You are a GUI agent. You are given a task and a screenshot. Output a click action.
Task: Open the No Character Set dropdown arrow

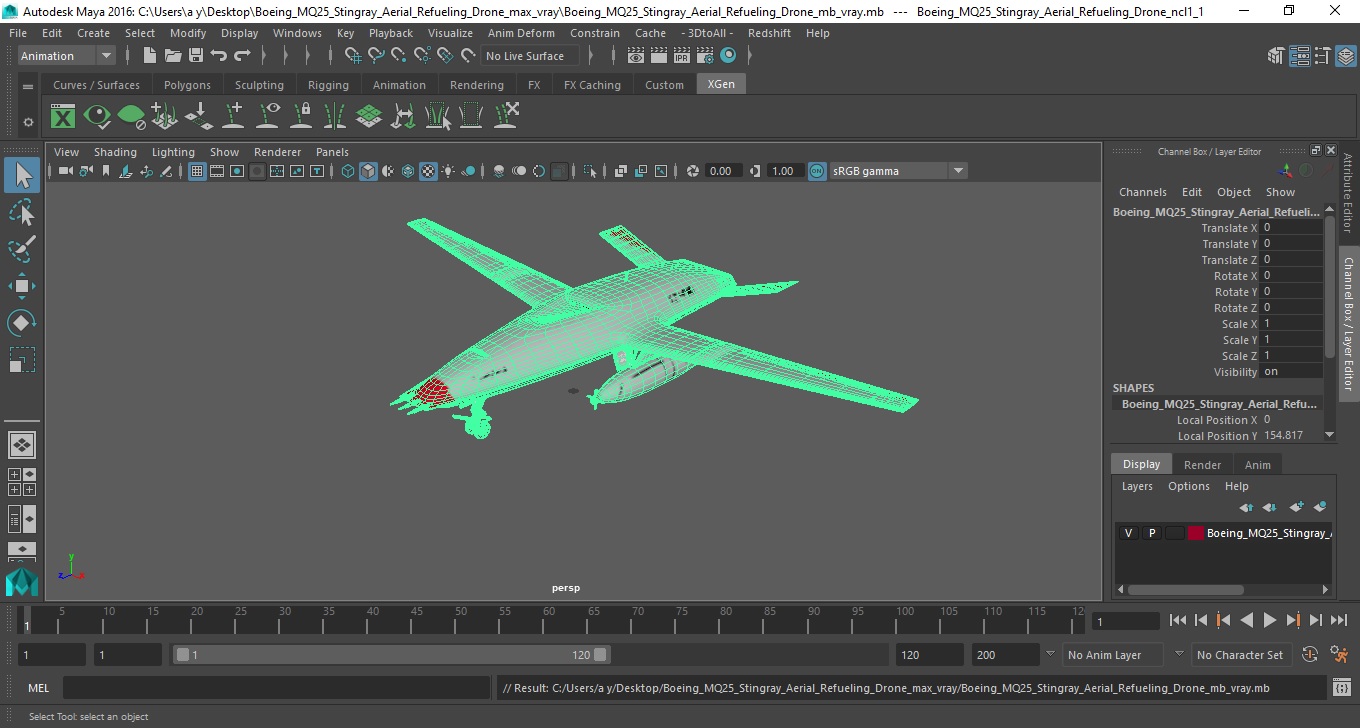pyautogui.click(x=1179, y=654)
